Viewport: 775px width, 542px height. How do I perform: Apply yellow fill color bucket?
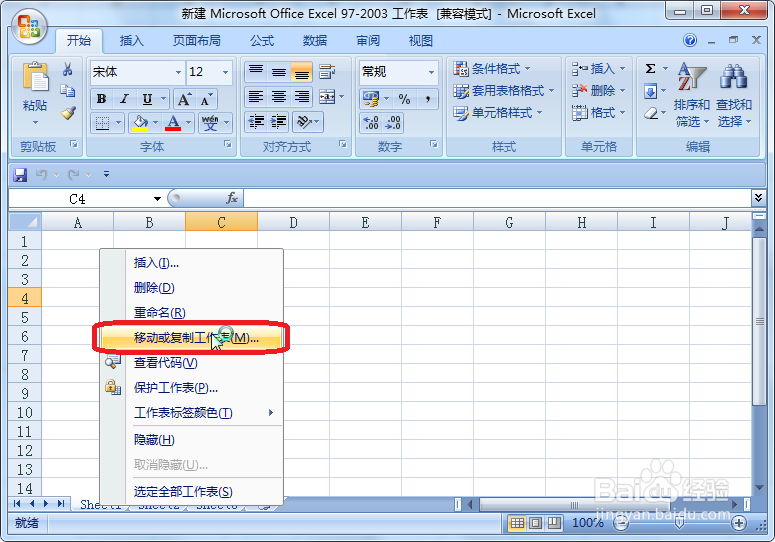tap(140, 123)
